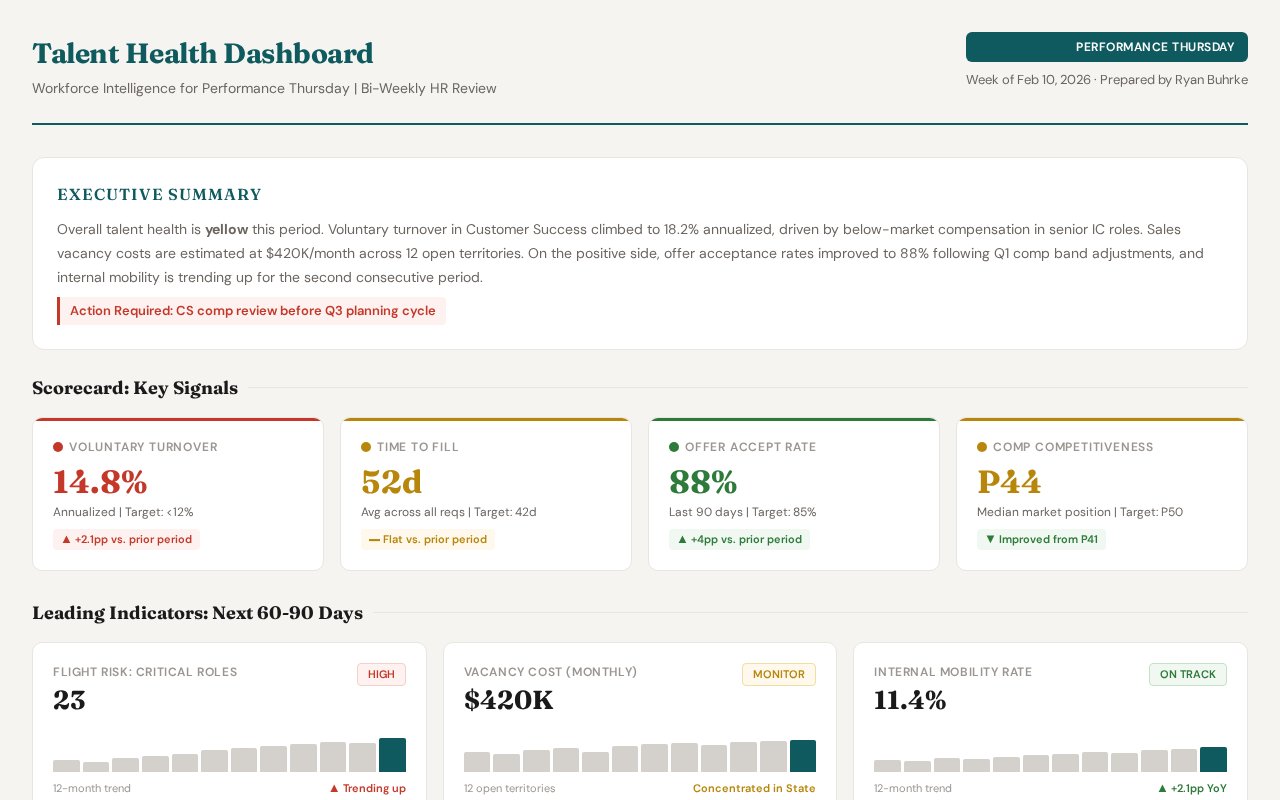Click the yellow status dot on Comp Competitiveness
This screenshot has width=1280, height=800.
982,447
